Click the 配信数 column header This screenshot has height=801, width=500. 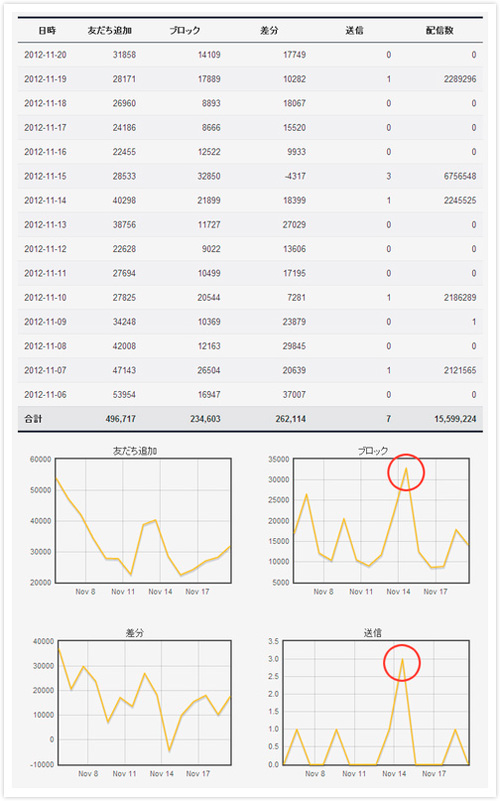[x=440, y=31]
